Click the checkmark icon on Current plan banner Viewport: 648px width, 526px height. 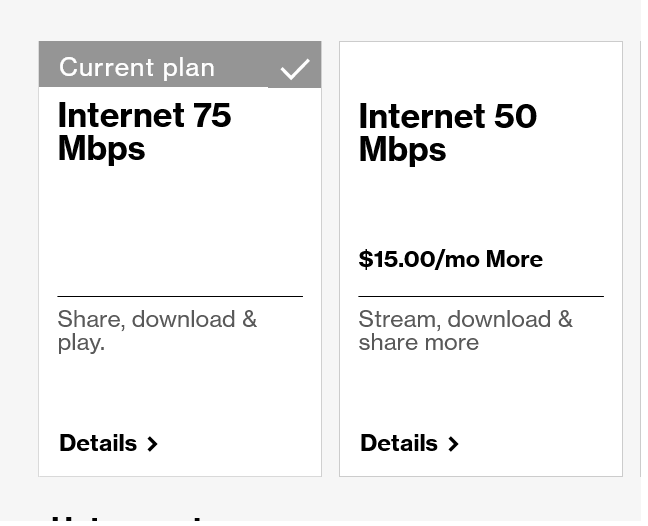pyautogui.click(x=295, y=69)
